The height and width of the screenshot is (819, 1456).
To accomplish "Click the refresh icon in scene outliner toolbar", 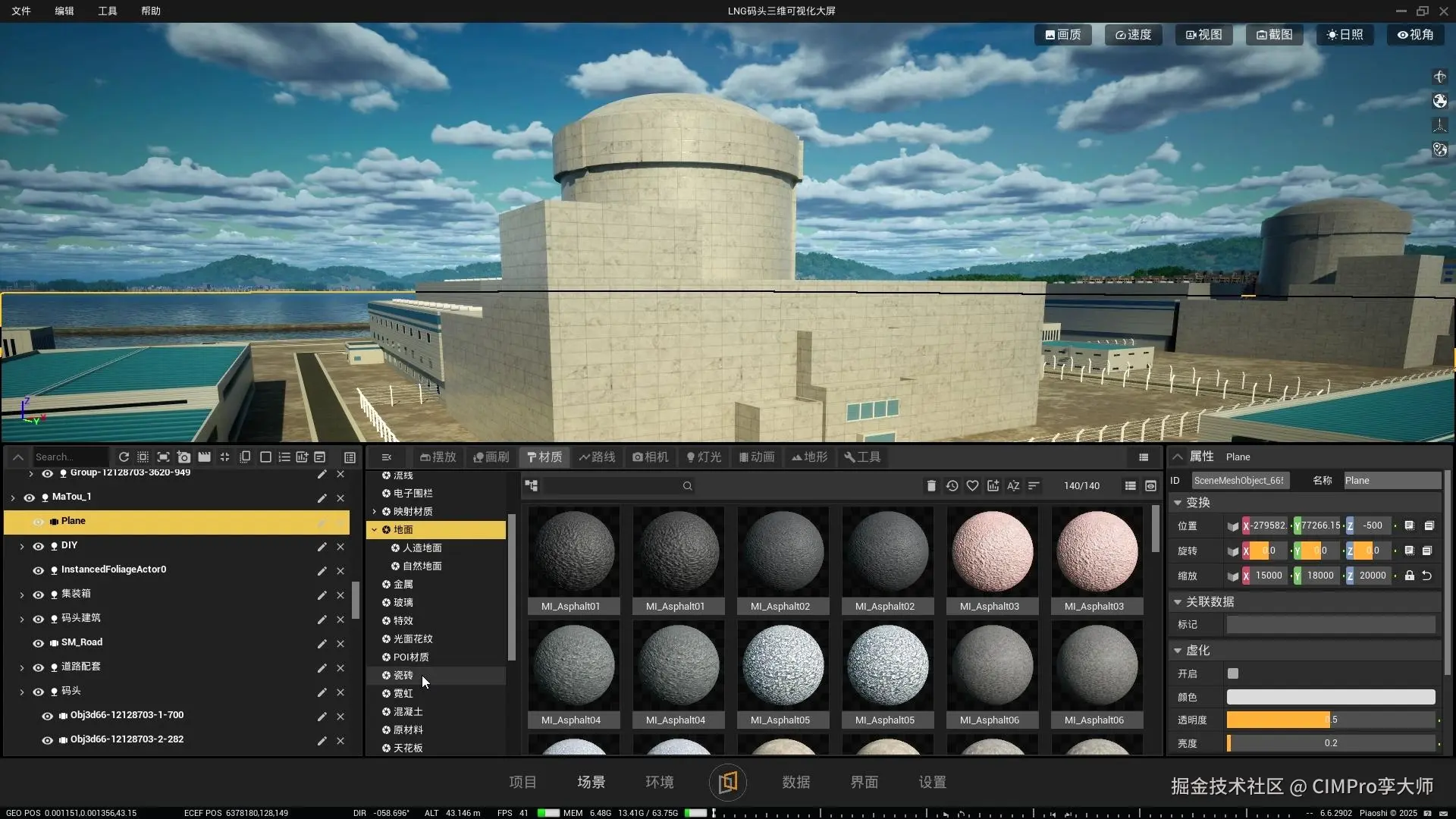I will (124, 457).
